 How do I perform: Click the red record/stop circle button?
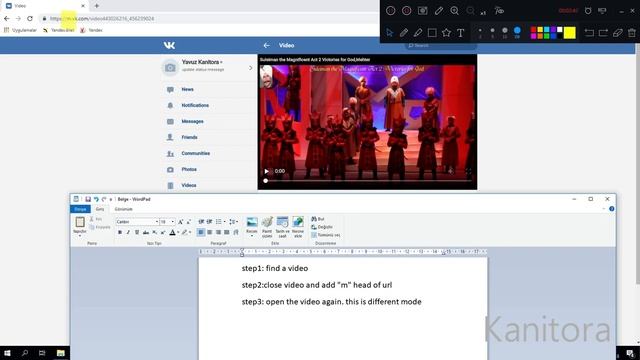407,11
